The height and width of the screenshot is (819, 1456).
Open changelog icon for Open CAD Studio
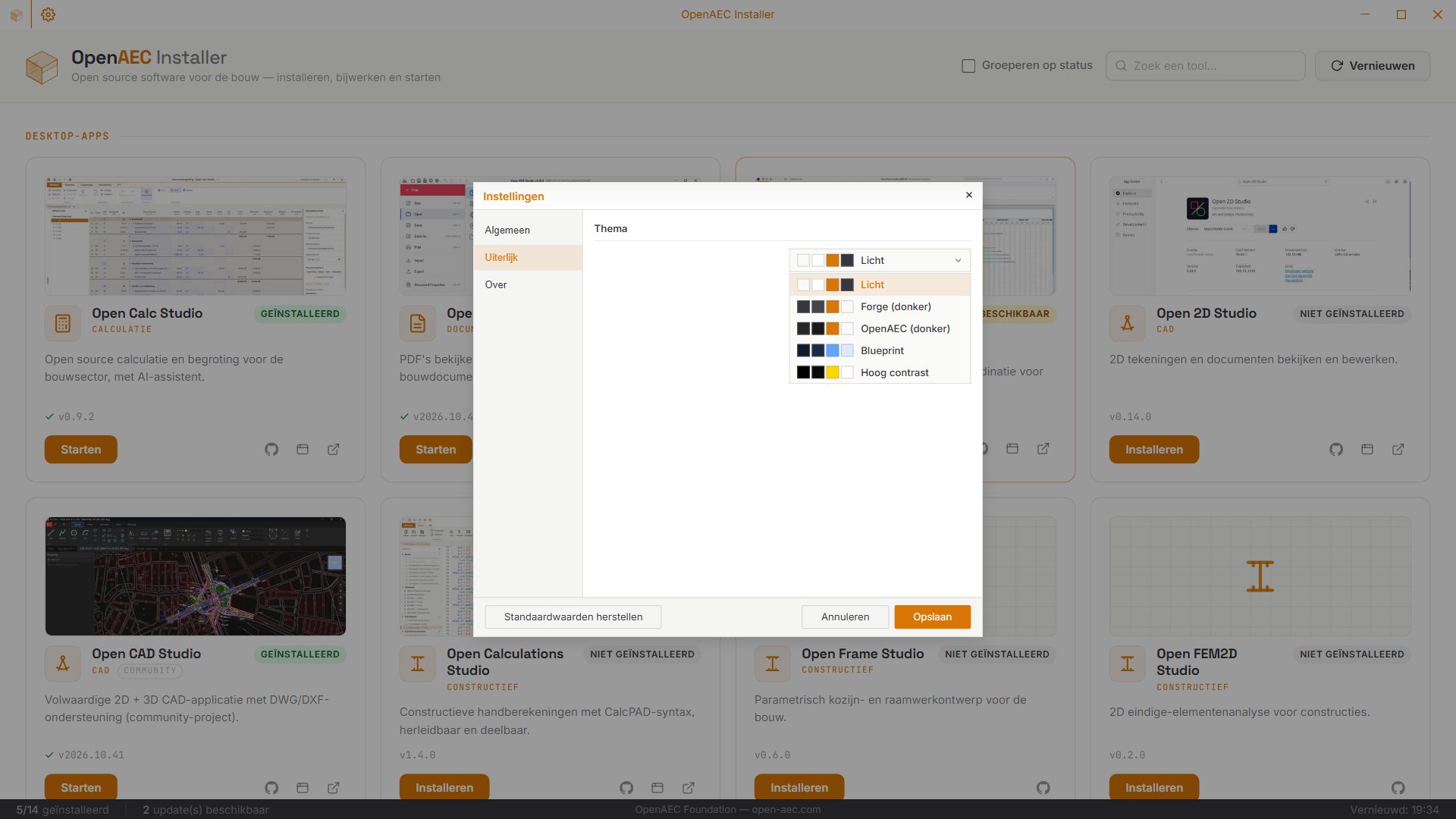tap(303, 788)
